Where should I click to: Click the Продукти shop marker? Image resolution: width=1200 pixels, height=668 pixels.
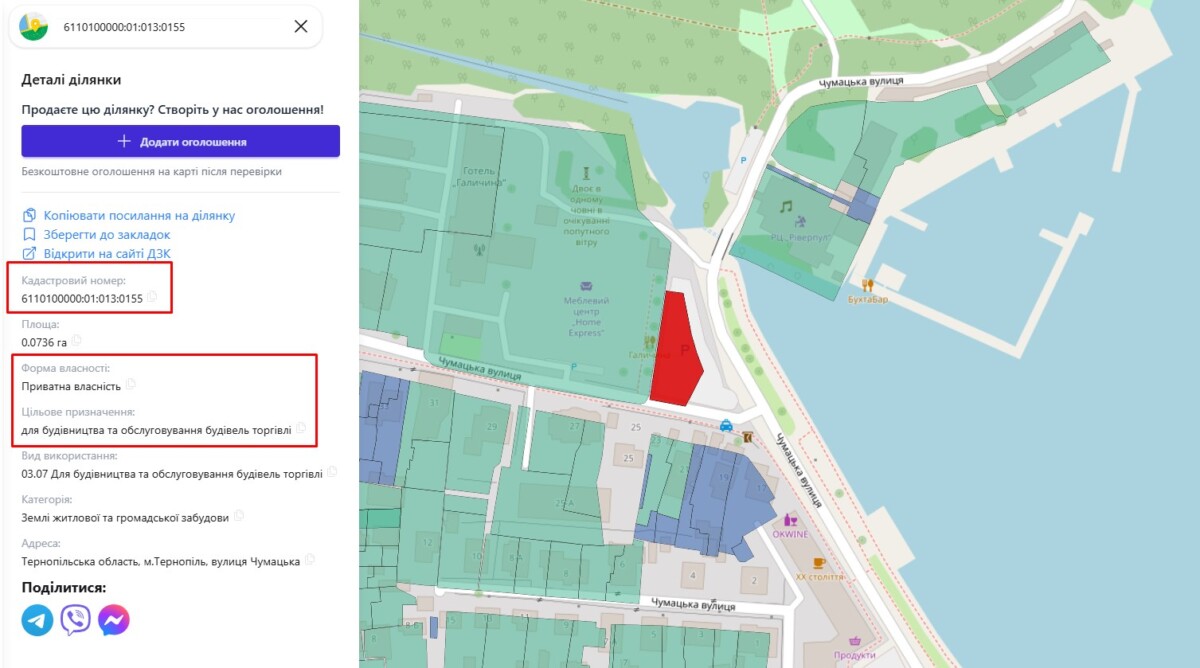855,641
